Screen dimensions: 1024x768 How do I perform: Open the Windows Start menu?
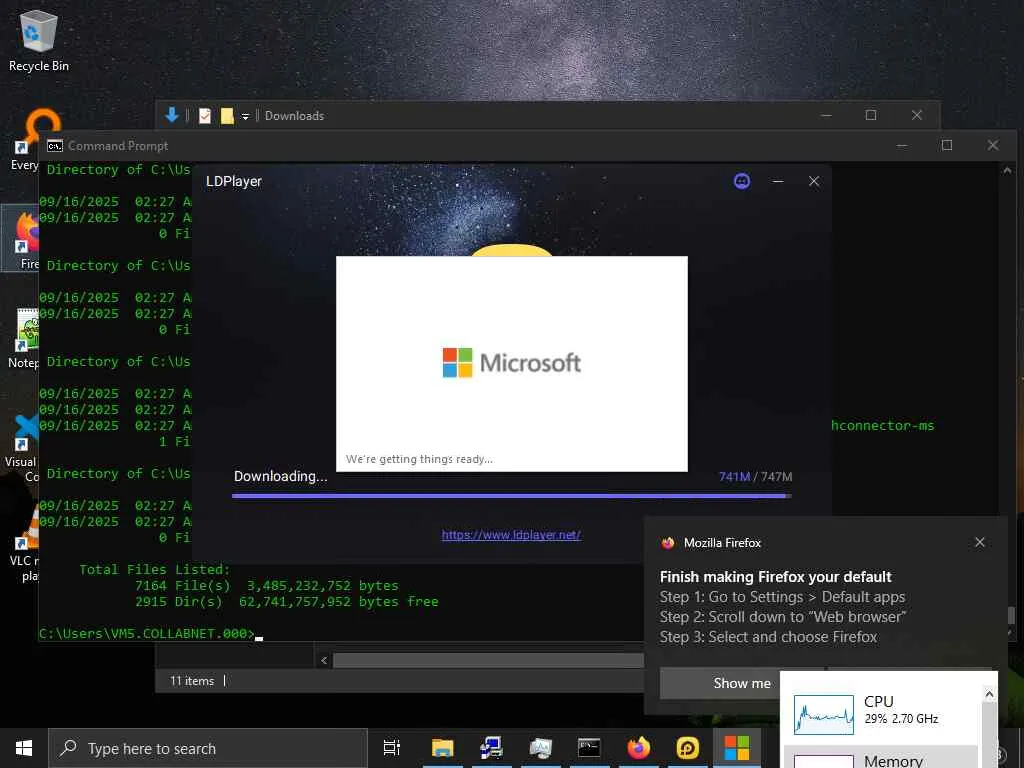tap(24, 748)
